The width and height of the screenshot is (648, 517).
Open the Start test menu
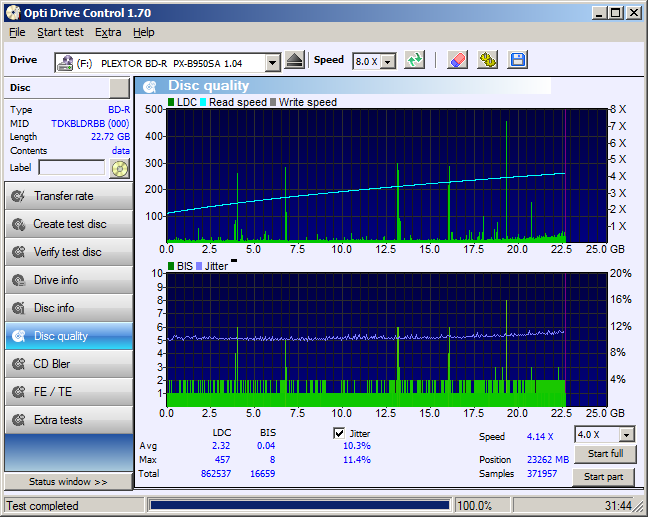point(60,32)
